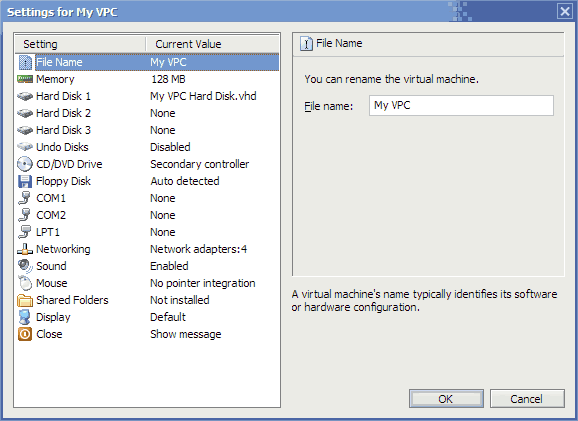Click the LPT1 port icon
Image resolution: width=578 pixels, height=421 pixels.
(x=25, y=232)
